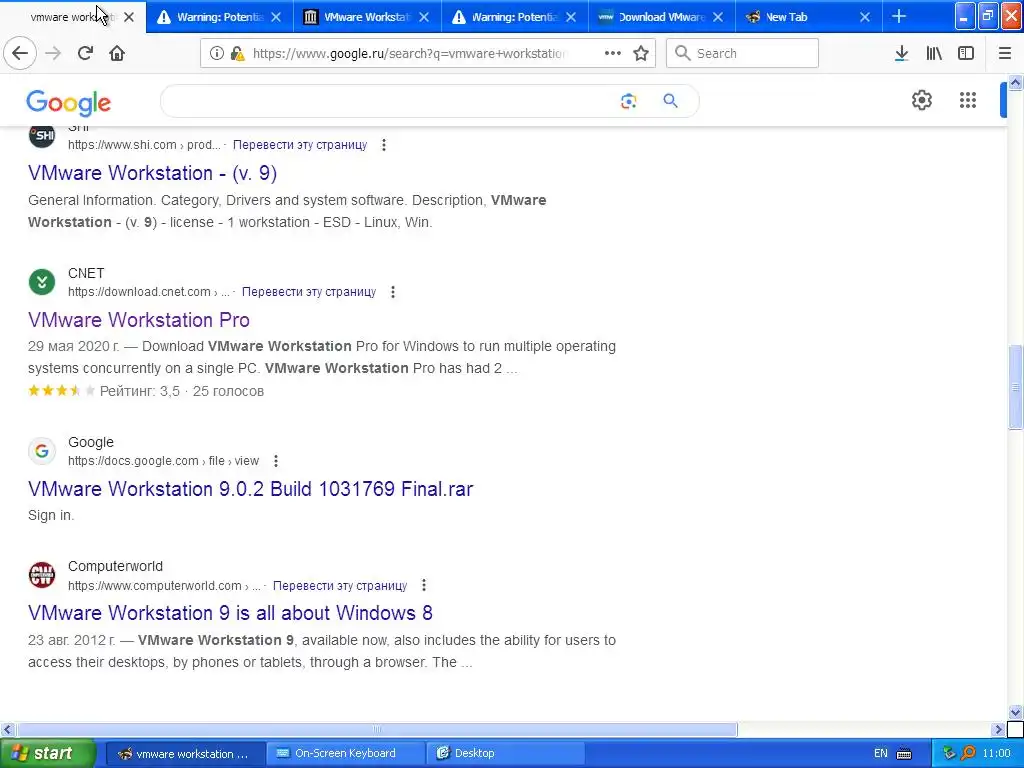Screen dimensions: 1024x768
Task: Open more options for SHI result
Action: pos(384,145)
